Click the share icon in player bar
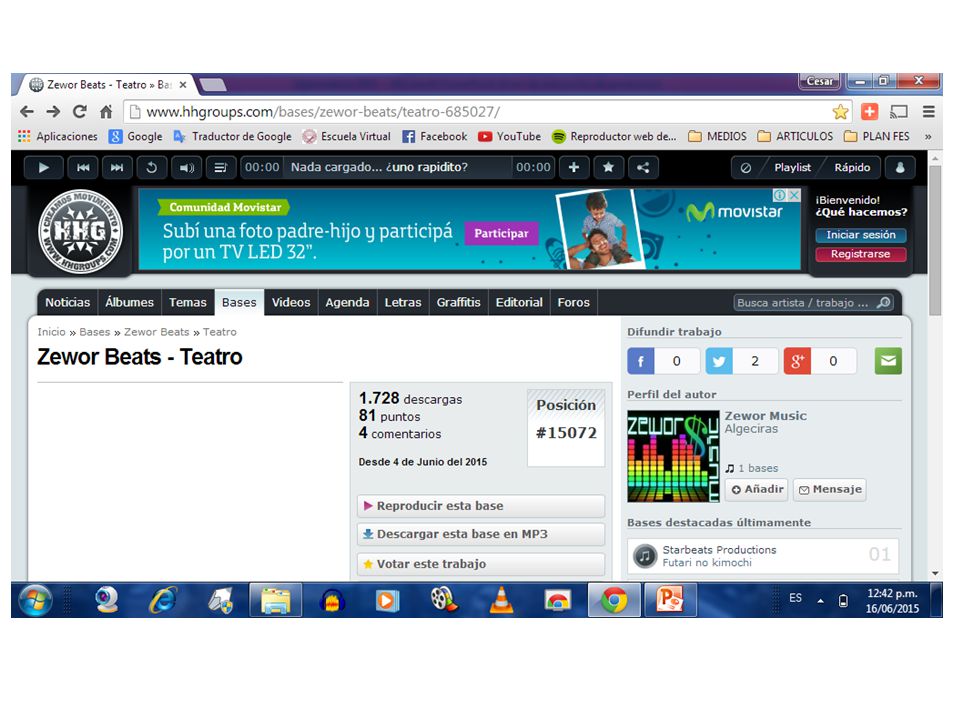960x720 pixels. (x=643, y=167)
